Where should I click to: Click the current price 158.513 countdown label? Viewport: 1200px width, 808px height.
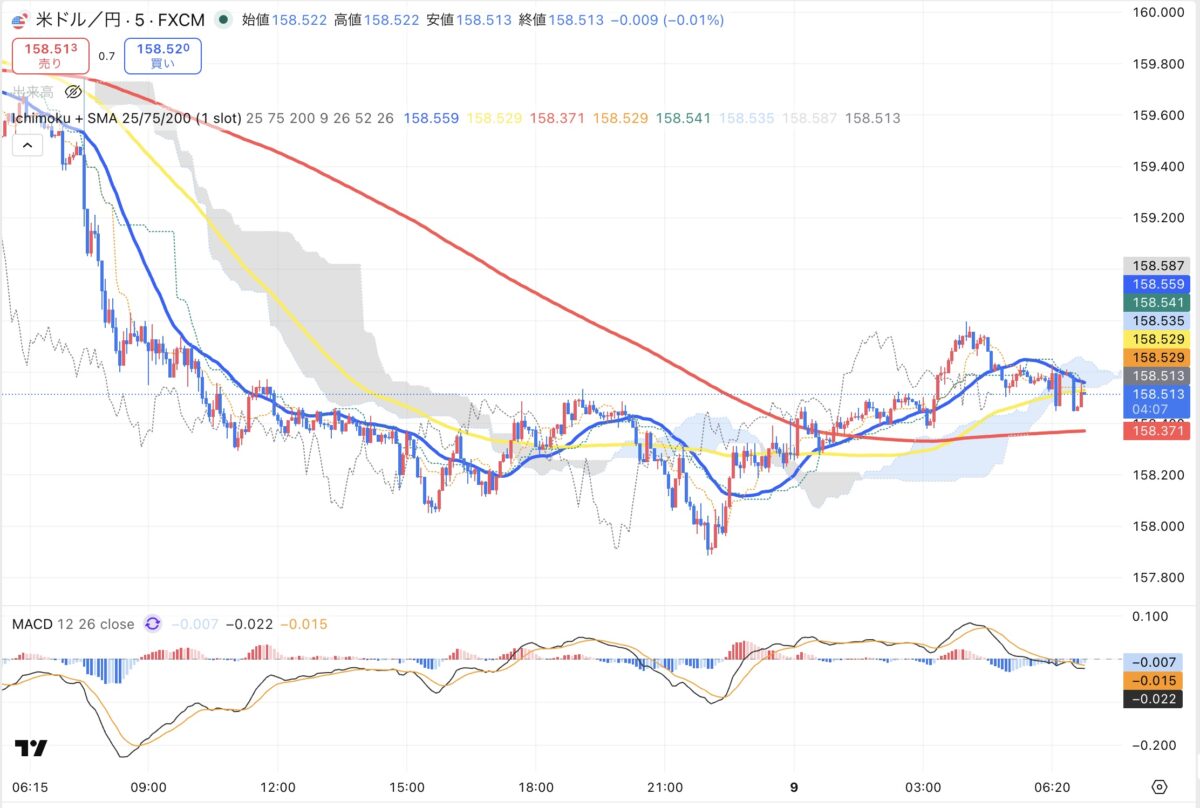tap(1157, 401)
